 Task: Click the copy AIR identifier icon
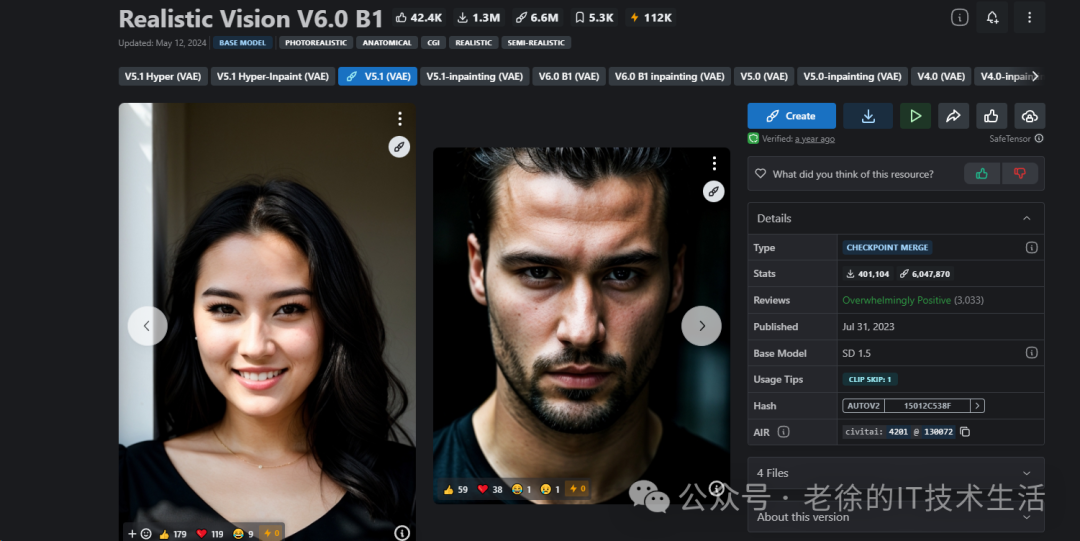tap(965, 432)
